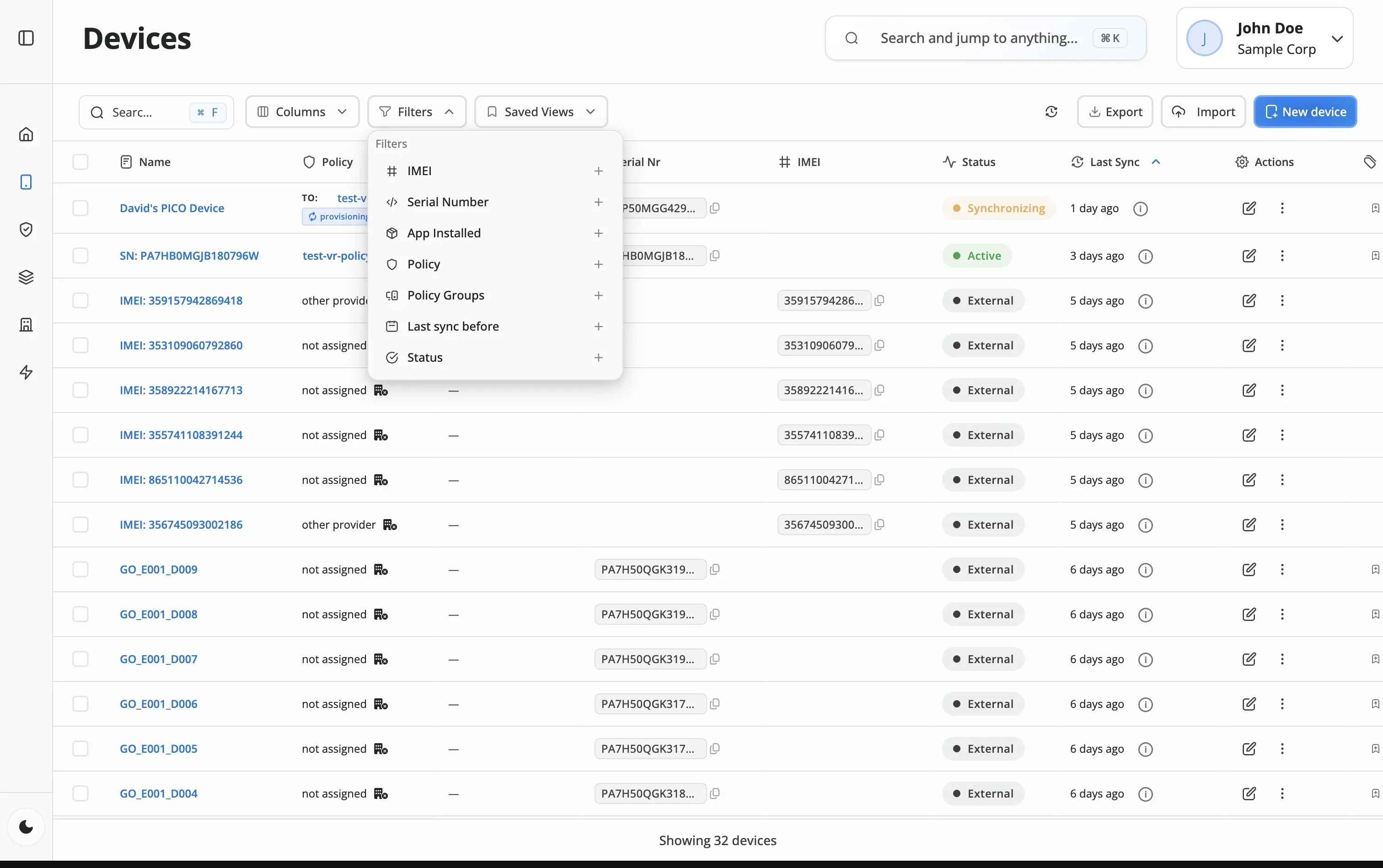Expand the Columns dropdown

coord(302,112)
